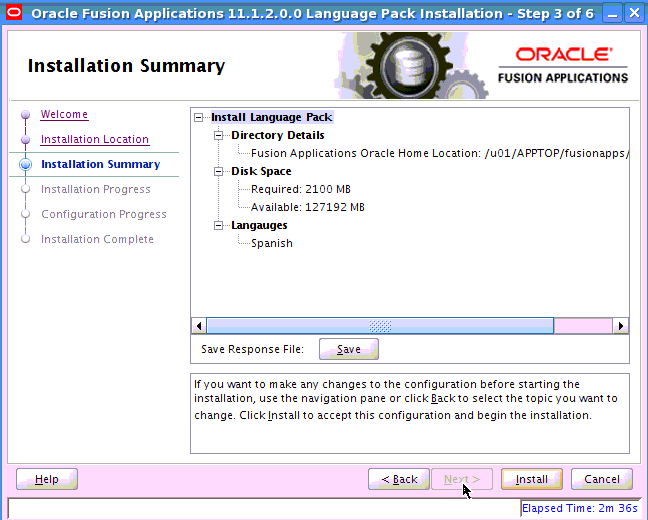Viewport: 648px width, 520px height.
Task: Click the Installation Location step bullet
Action: tap(26, 140)
